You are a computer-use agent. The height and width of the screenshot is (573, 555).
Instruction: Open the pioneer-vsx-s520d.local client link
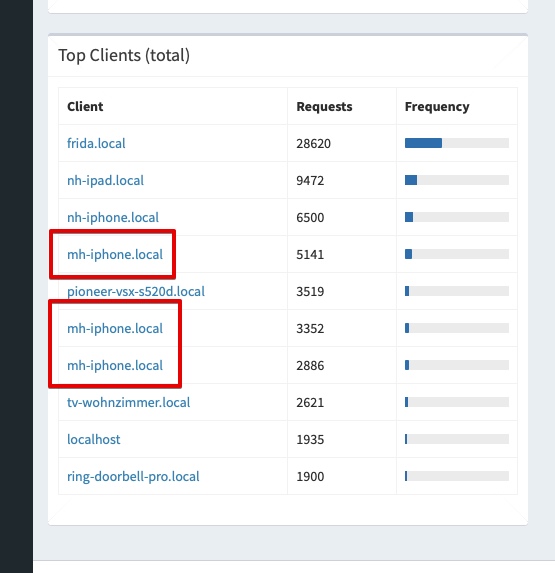[x=136, y=291]
